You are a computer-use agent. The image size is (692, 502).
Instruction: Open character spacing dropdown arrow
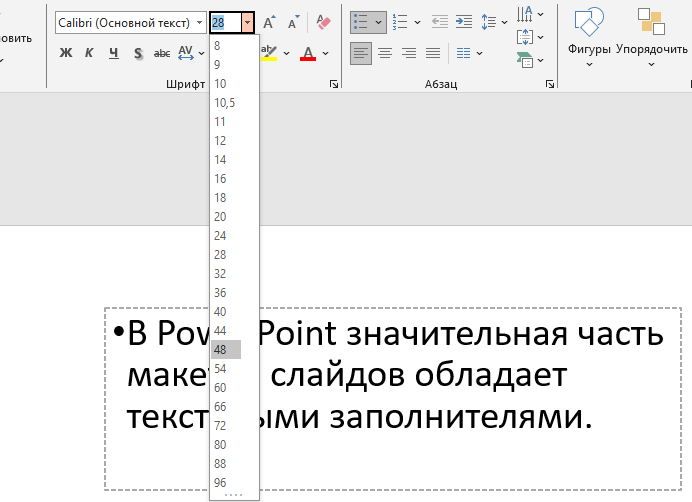tap(202, 53)
